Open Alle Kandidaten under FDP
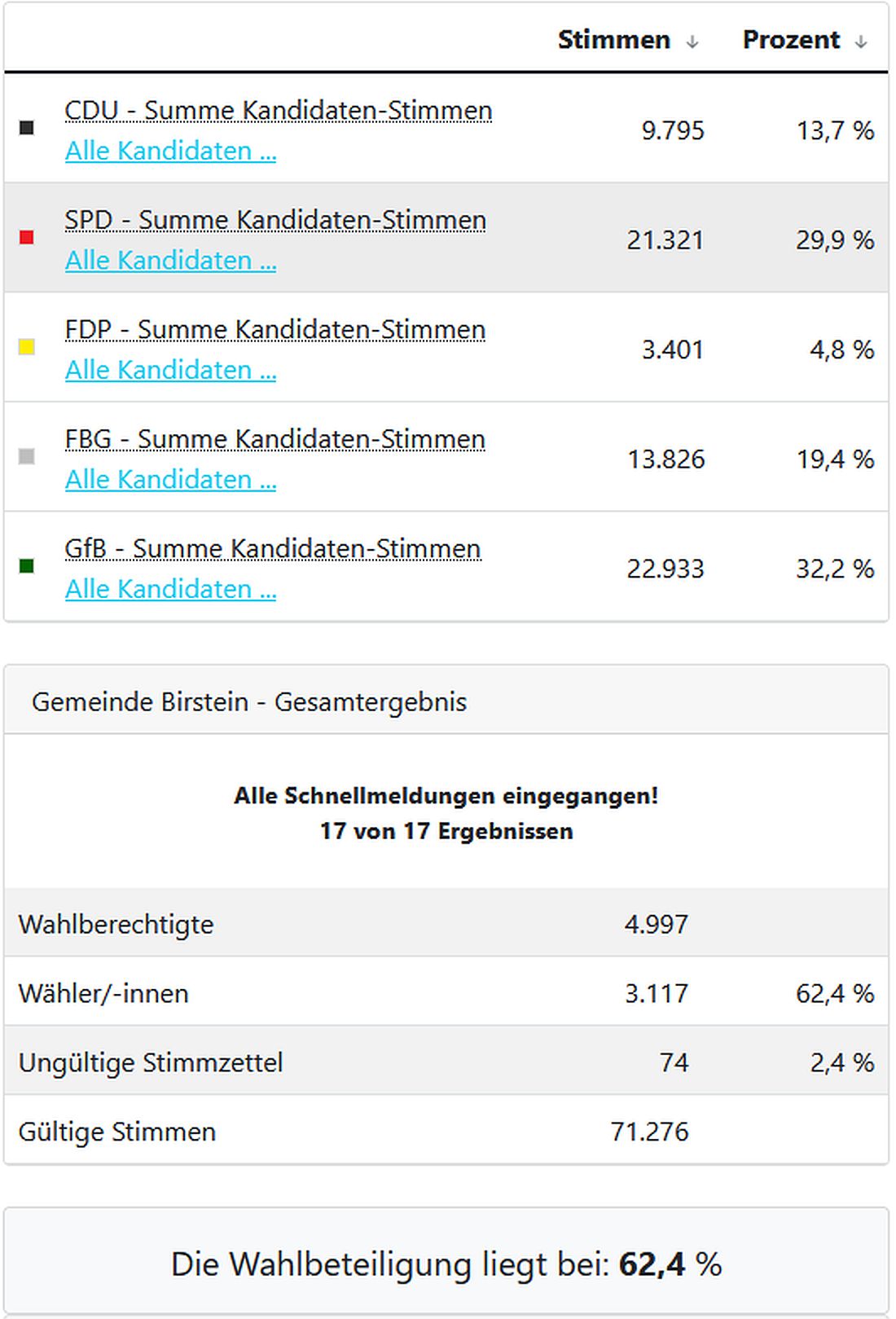Viewport: 896px width, 1319px height. coord(170,370)
